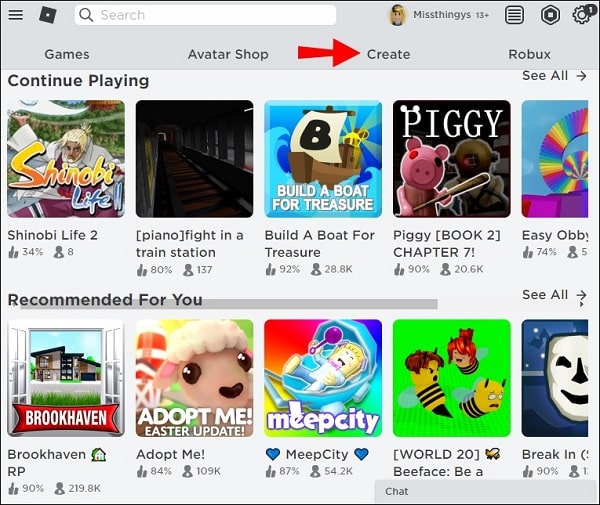Click the '13+' age label
This screenshot has height=505, width=600.
click(x=483, y=15)
